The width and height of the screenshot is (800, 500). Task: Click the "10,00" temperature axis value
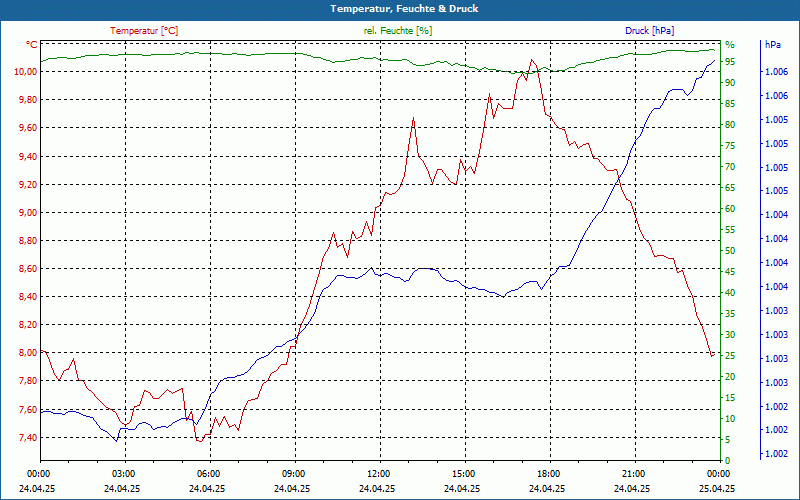coord(26,72)
